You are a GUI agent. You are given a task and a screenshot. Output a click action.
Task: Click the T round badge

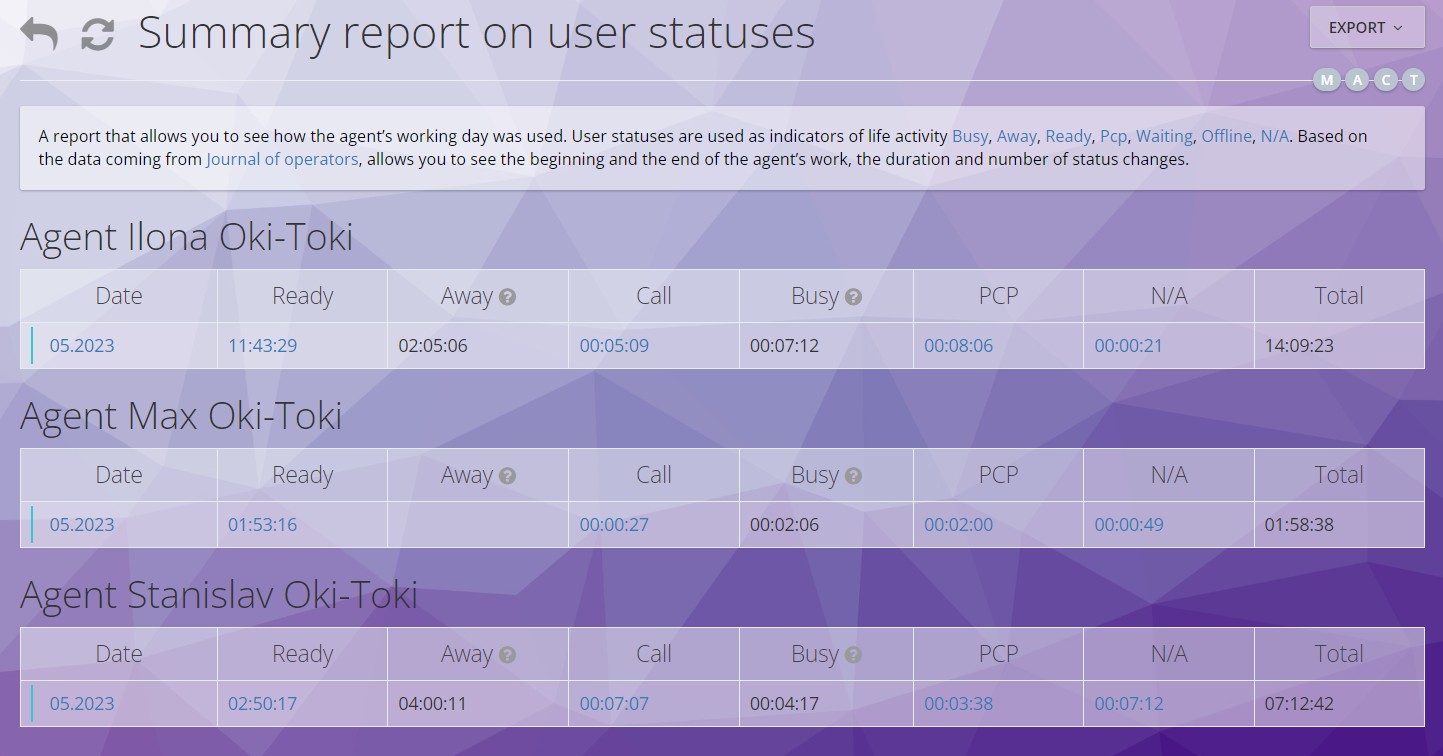click(1413, 80)
